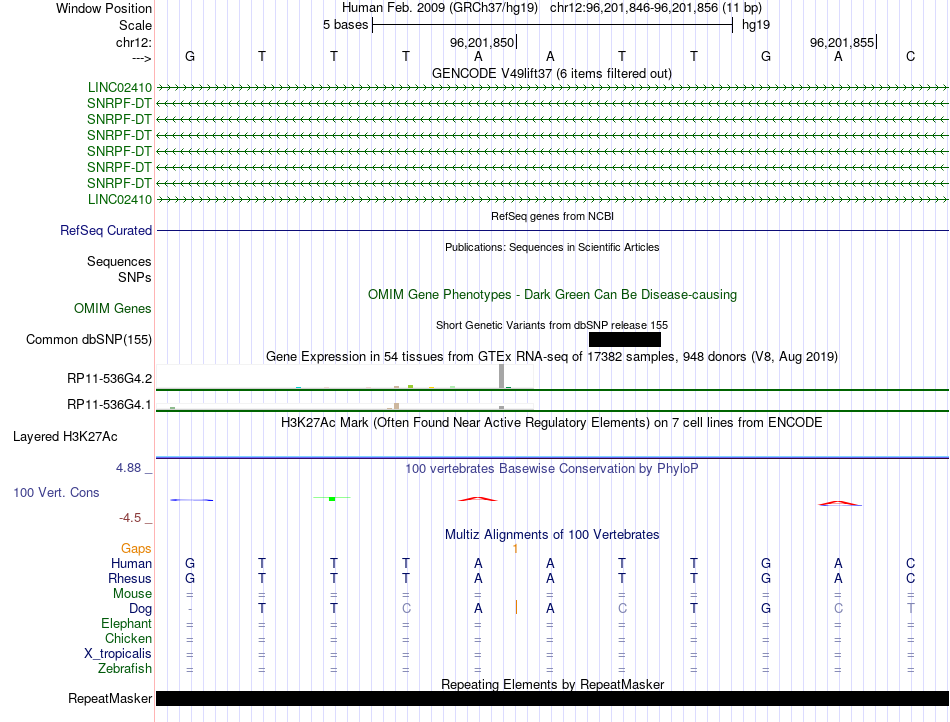Image resolution: width=950 pixels, height=722 pixels.
Task: Click the Human alignment row label
Action: 131,563
